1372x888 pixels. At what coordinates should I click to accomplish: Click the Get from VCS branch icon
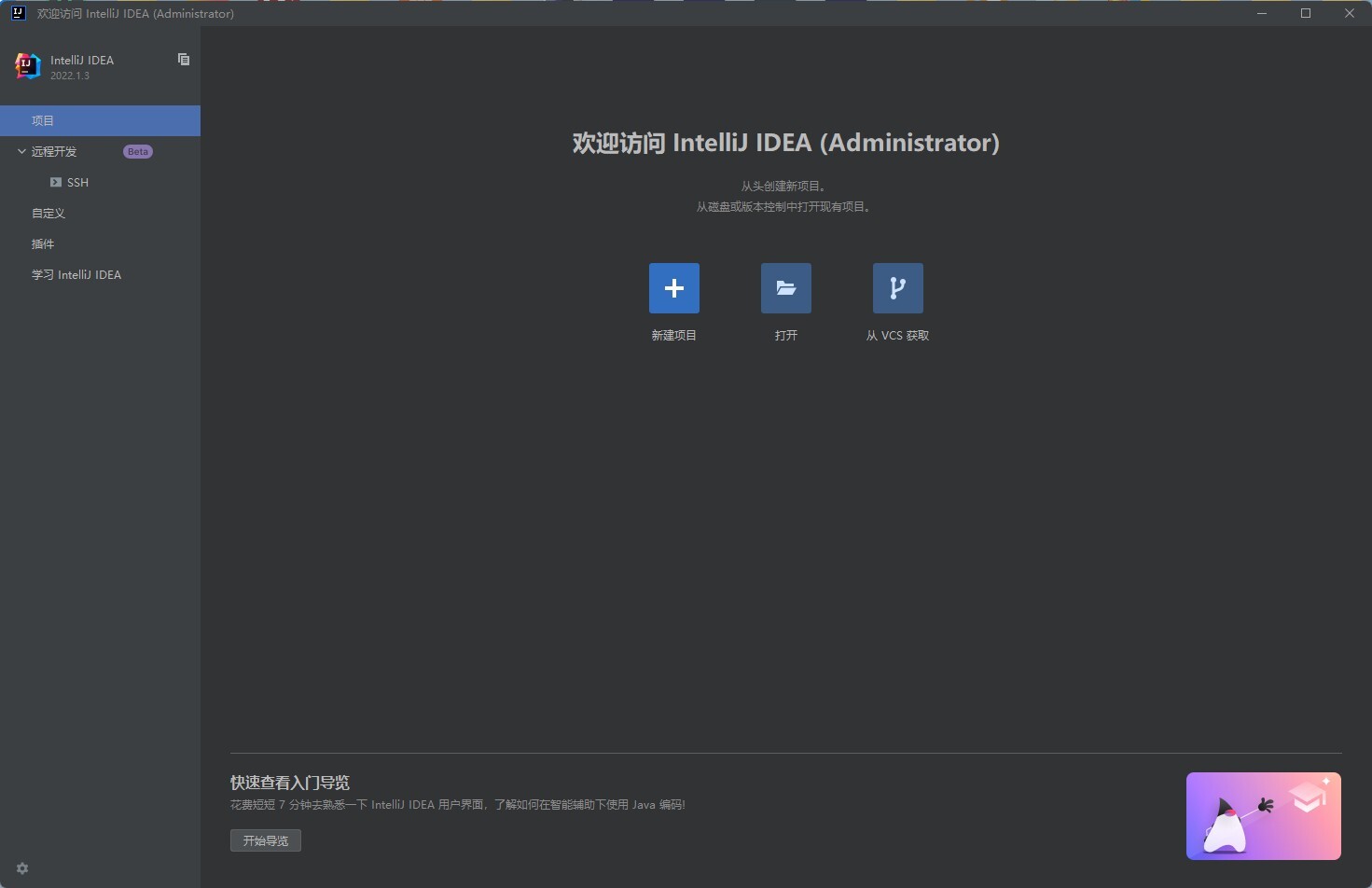(898, 288)
